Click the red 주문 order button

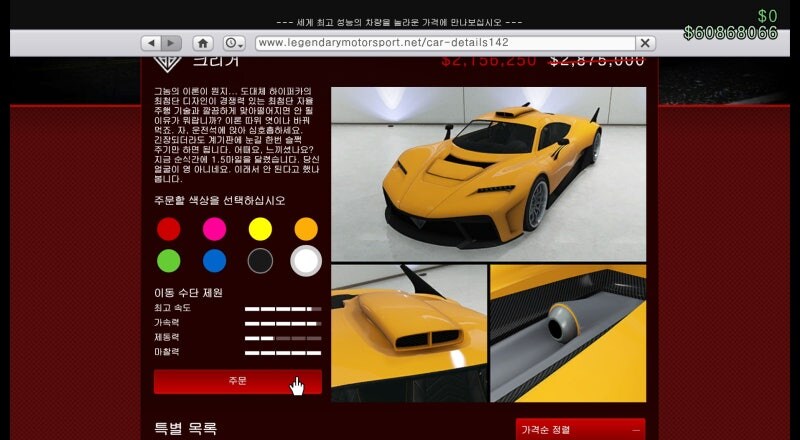(238, 382)
